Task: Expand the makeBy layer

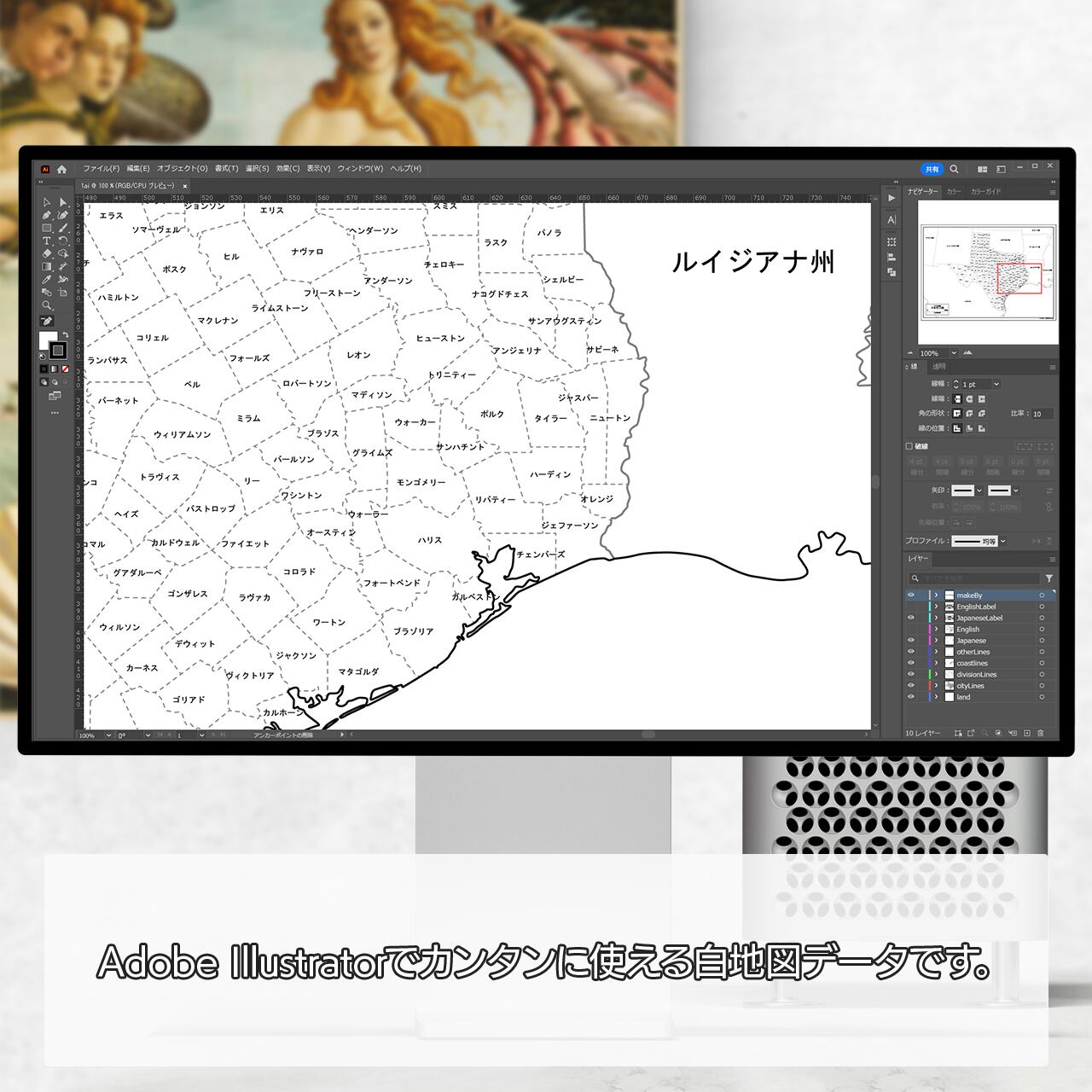Action: [936, 595]
